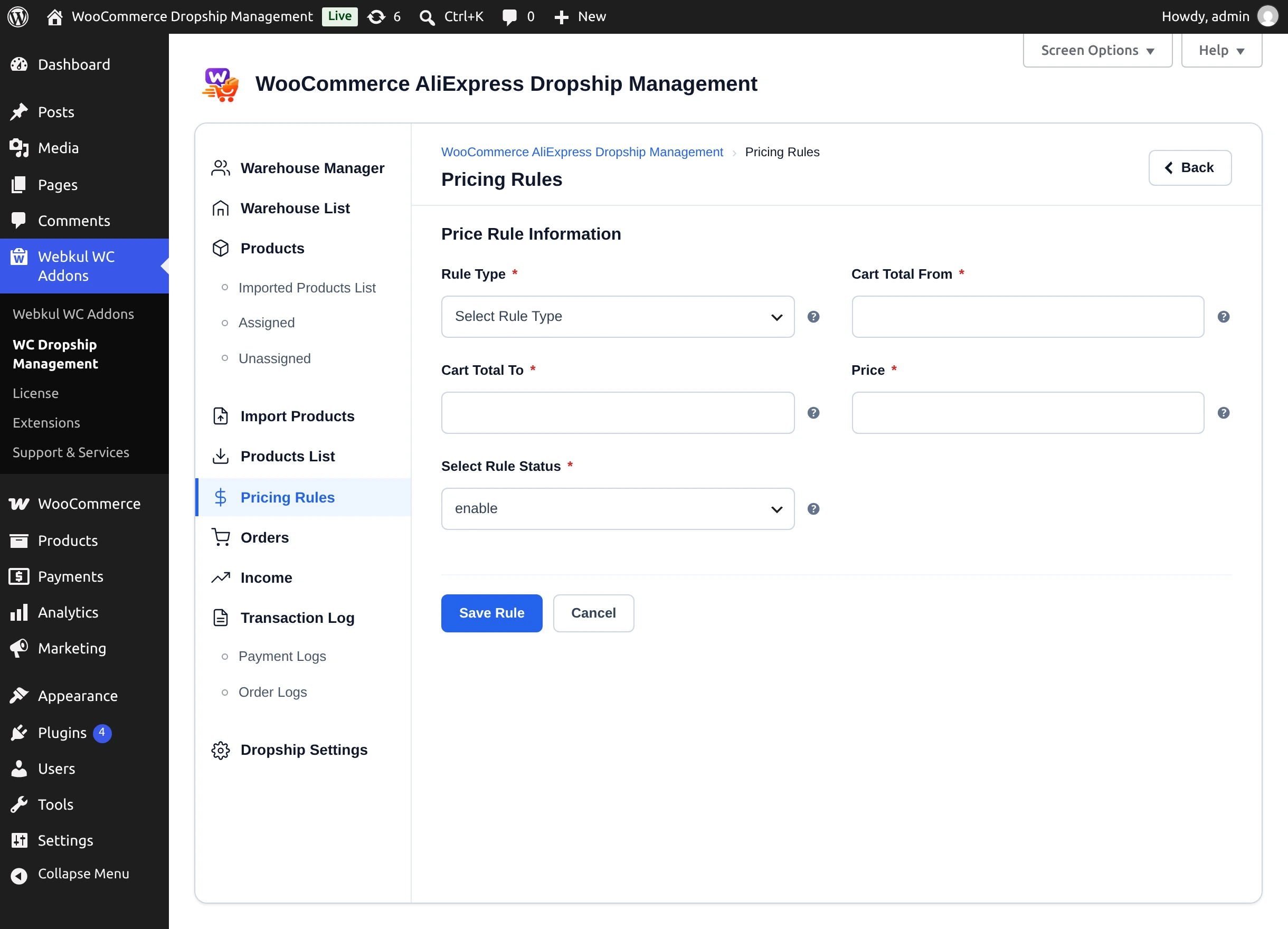Click the Cart Total From input field
The width and height of the screenshot is (1288, 929).
[x=1028, y=317]
